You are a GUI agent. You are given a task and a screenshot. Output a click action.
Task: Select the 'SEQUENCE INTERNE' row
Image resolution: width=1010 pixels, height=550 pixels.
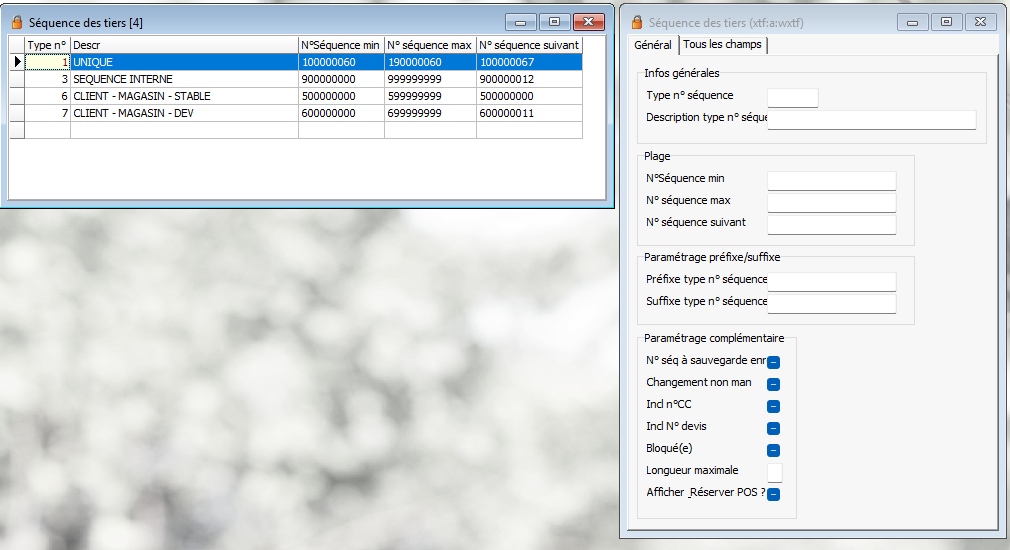tap(184, 79)
